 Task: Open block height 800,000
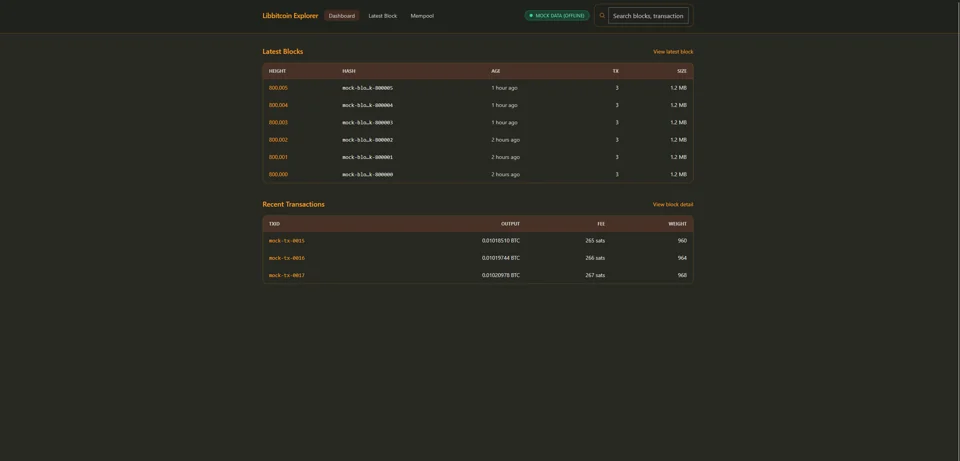pos(278,174)
